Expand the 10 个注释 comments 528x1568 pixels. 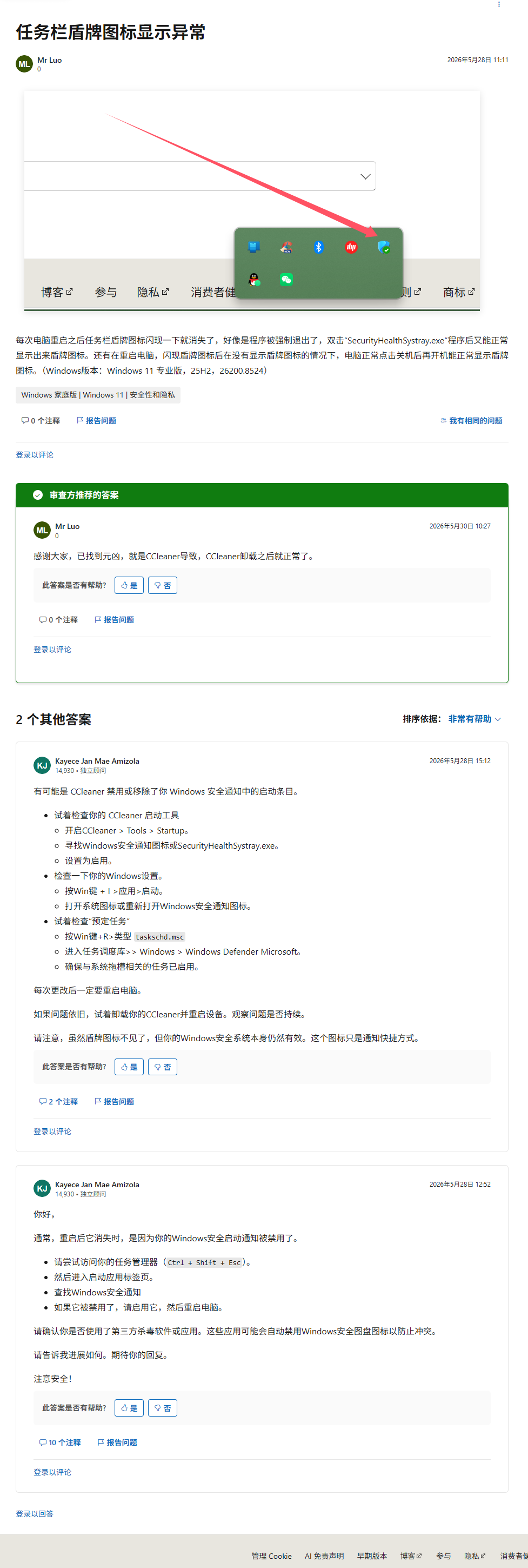point(59,1443)
